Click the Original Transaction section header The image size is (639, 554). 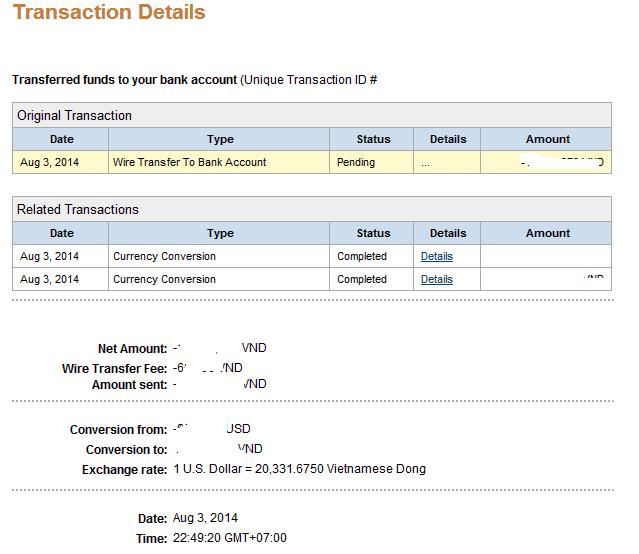(74, 115)
